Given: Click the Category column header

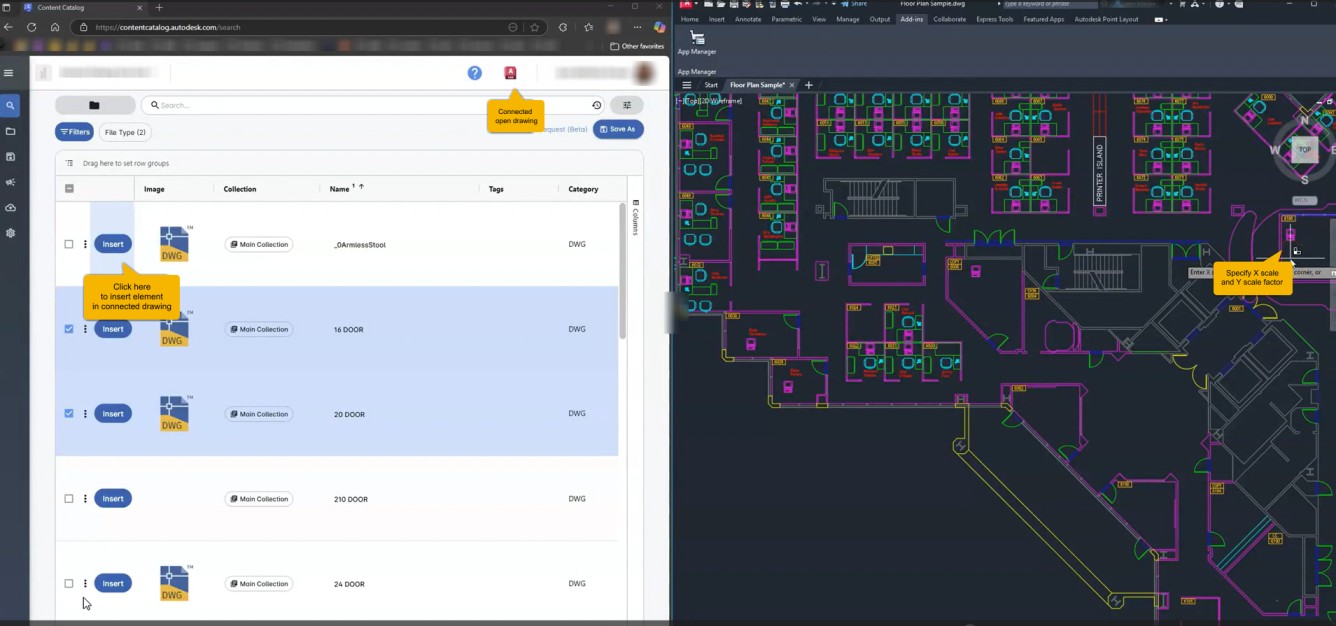Looking at the screenshot, I should (583, 189).
